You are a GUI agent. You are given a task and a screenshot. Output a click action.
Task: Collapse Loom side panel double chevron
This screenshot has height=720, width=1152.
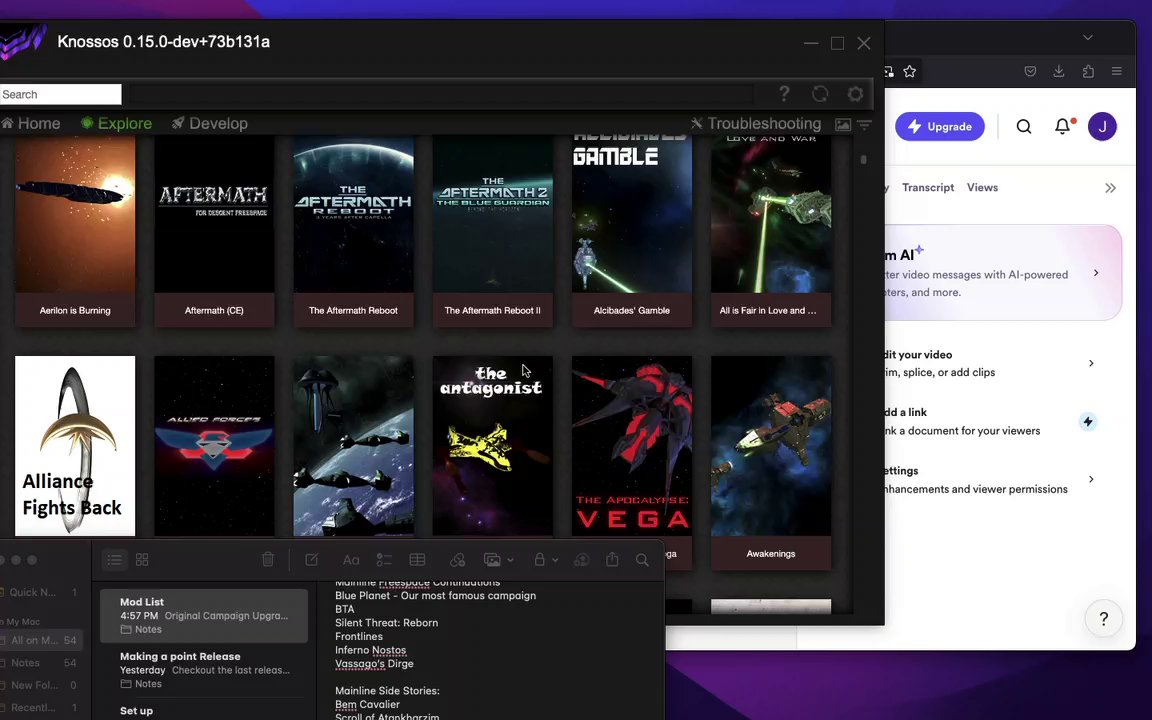tap(1110, 188)
